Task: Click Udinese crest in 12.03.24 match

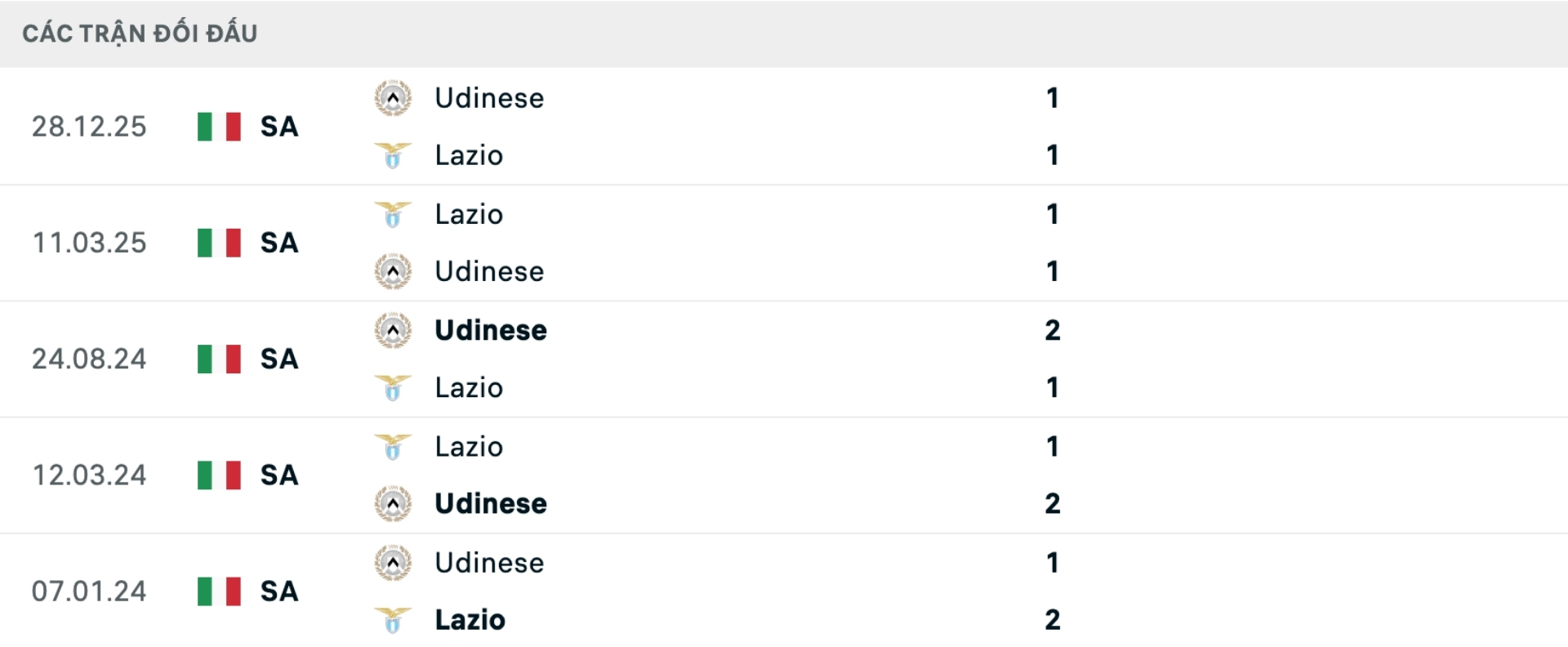Action: tap(393, 503)
